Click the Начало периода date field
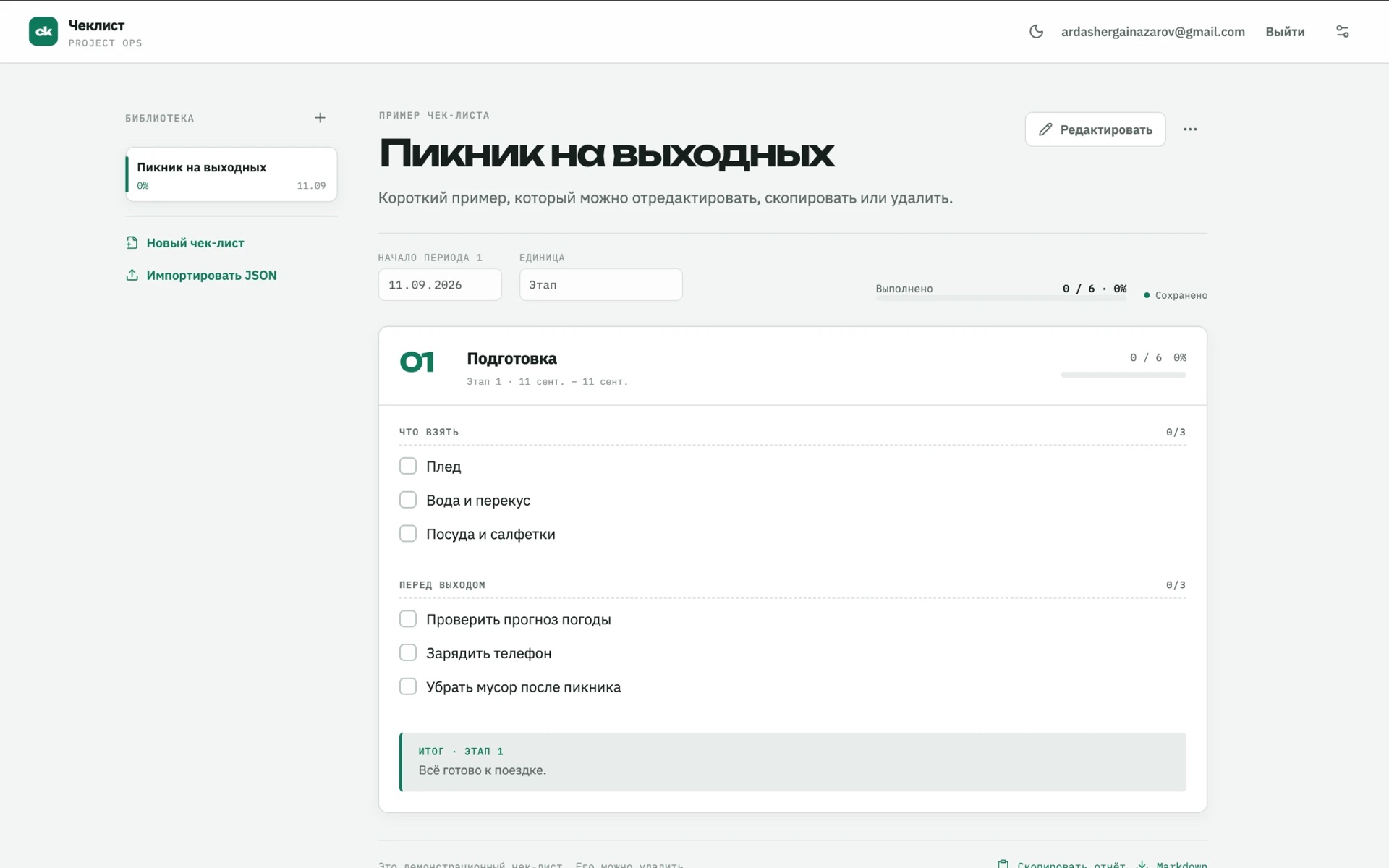 (440, 285)
